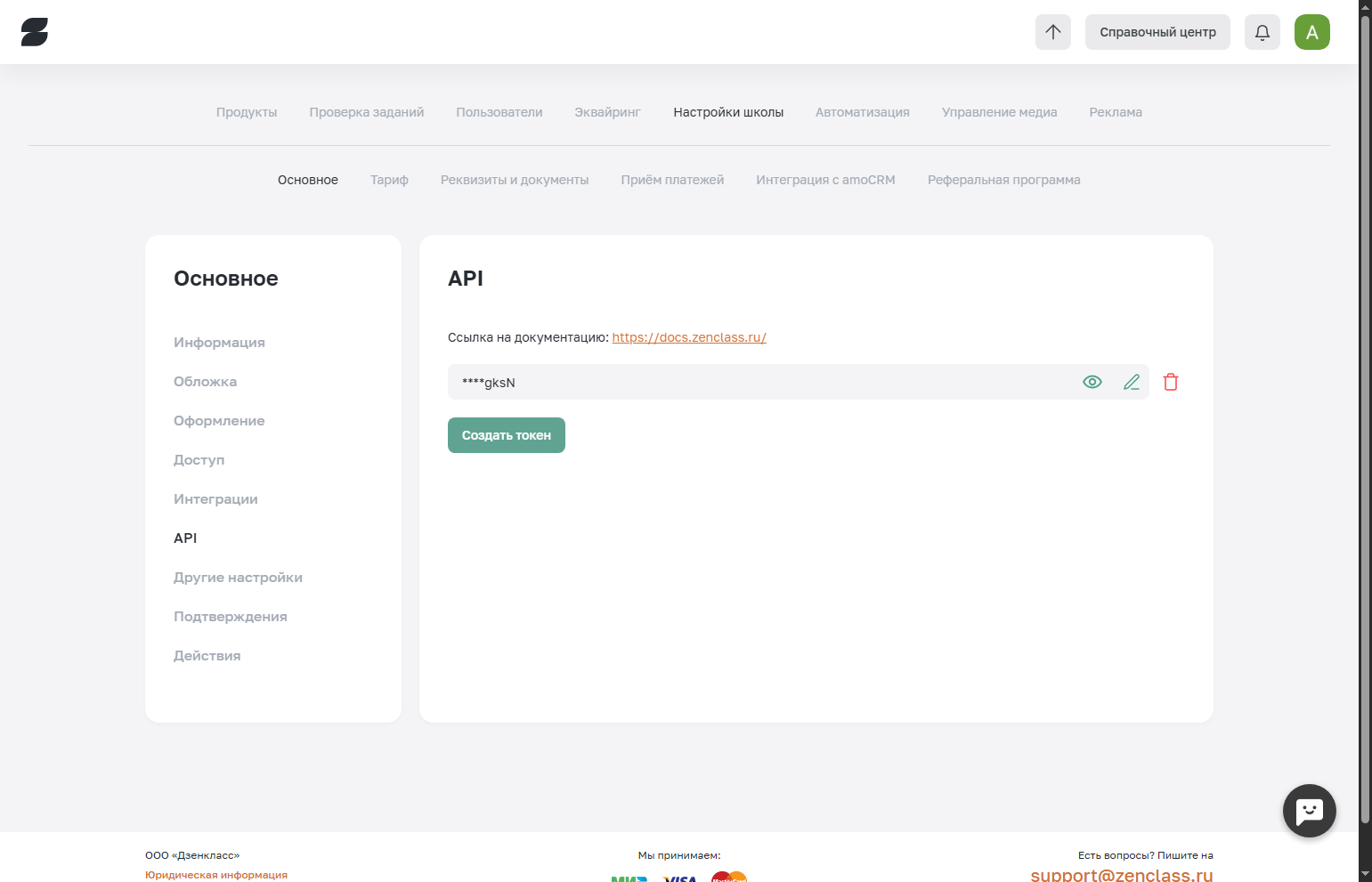The height and width of the screenshot is (882, 1372).
Task: Open the Эквайринг tab
Action: click(608, 112)
